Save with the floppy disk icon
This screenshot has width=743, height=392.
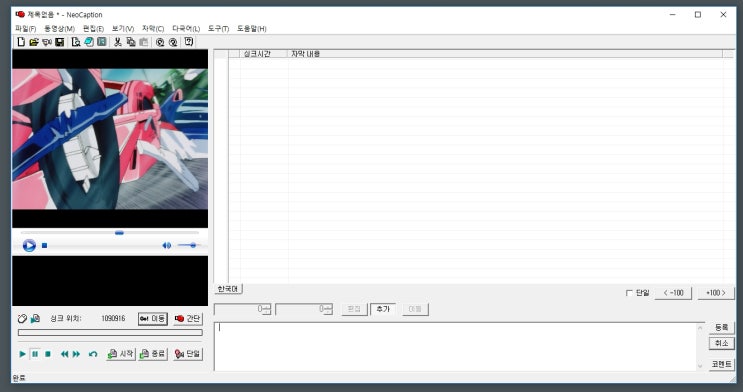[x=60, y=42]
